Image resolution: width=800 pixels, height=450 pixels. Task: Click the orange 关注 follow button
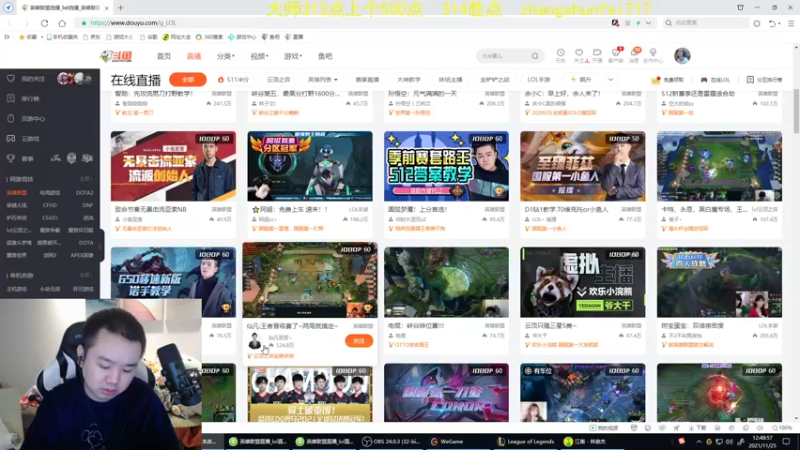point(359,341)
